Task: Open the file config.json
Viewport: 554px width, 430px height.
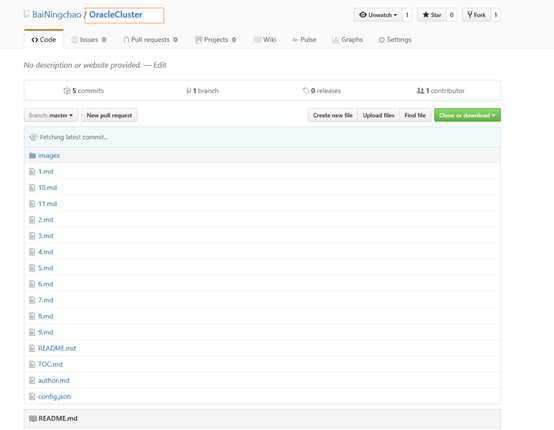Action: tap(54, 396)
